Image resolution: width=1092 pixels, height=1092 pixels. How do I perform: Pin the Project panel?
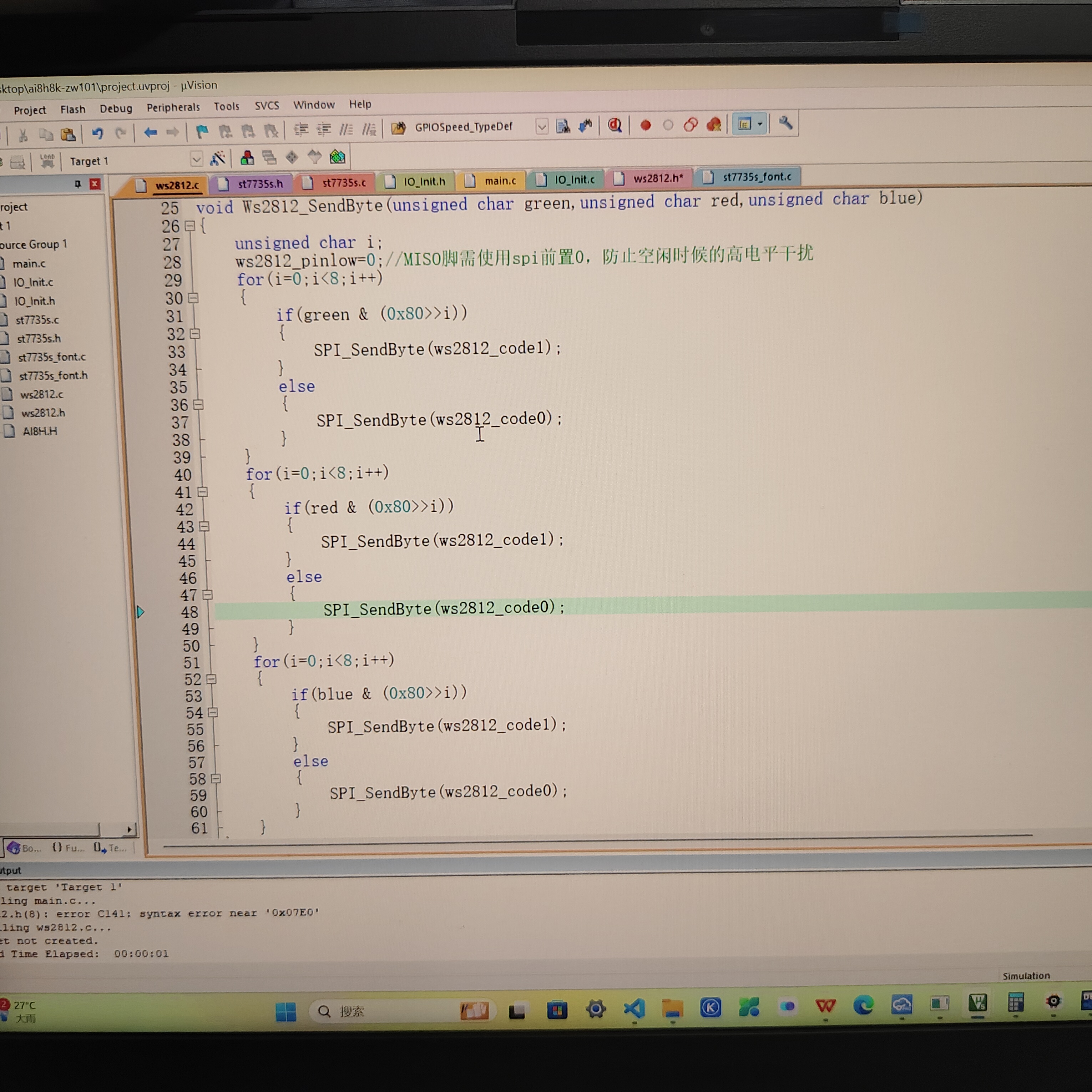coord(78,184)
